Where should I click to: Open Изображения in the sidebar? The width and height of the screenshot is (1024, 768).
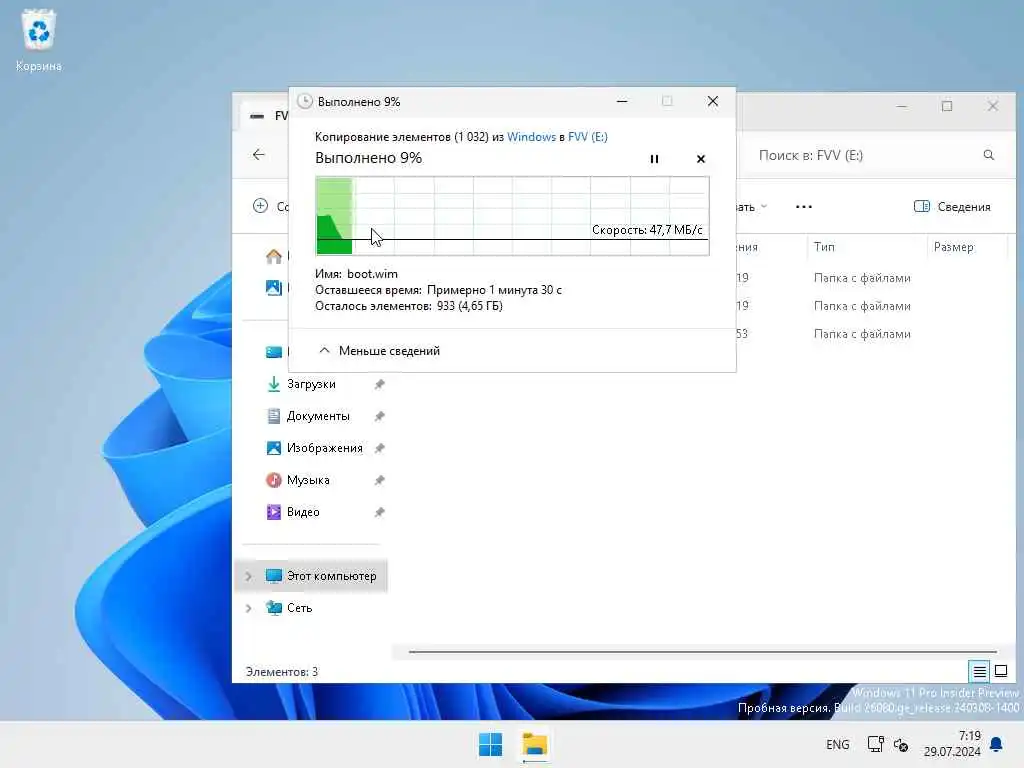pos(325,448)
